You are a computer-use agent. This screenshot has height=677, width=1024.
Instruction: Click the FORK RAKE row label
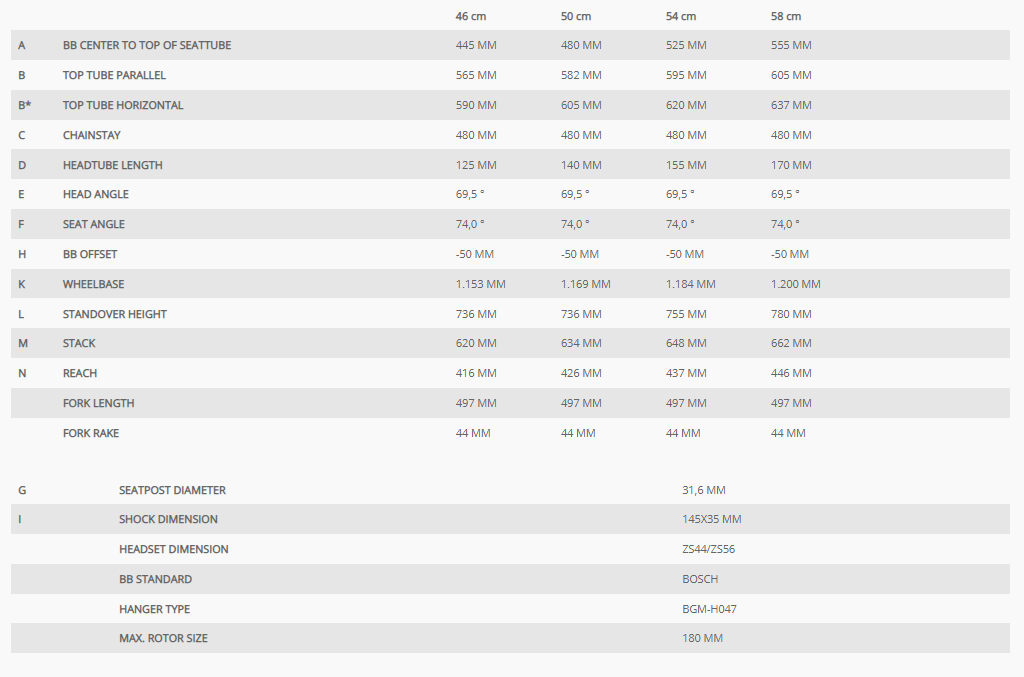pos(91,433)
